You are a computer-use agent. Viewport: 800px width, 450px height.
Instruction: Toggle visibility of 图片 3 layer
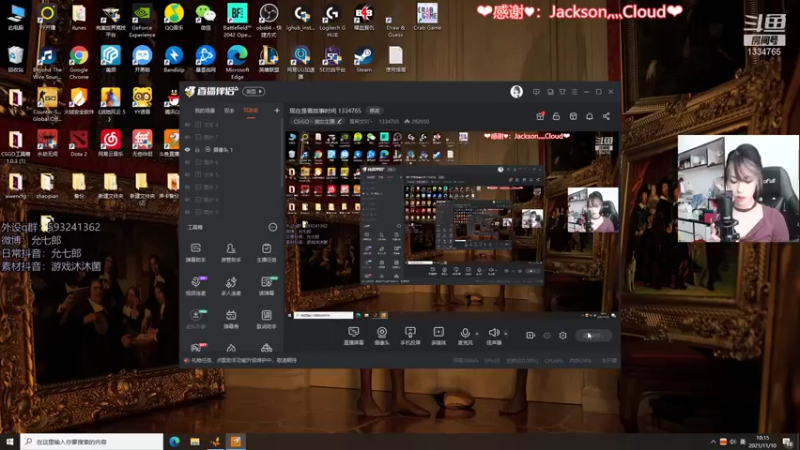187,212
